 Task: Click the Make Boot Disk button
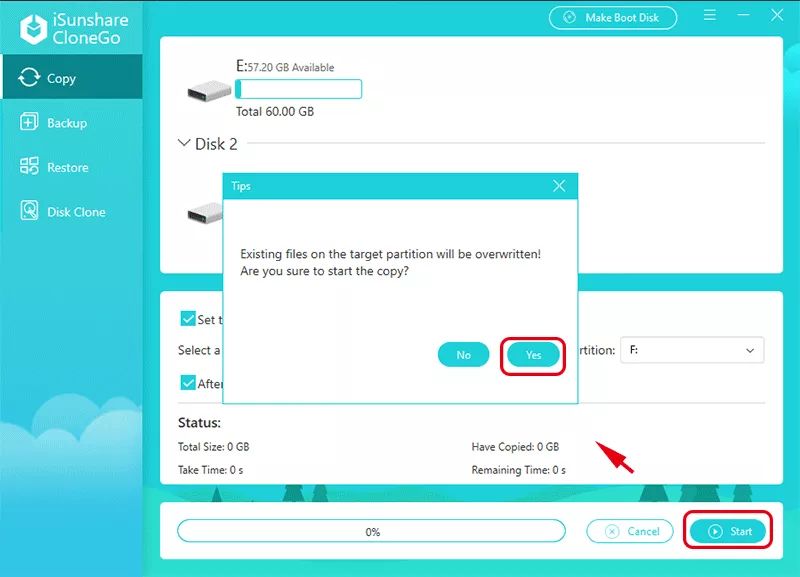click(x=612, y=17)
